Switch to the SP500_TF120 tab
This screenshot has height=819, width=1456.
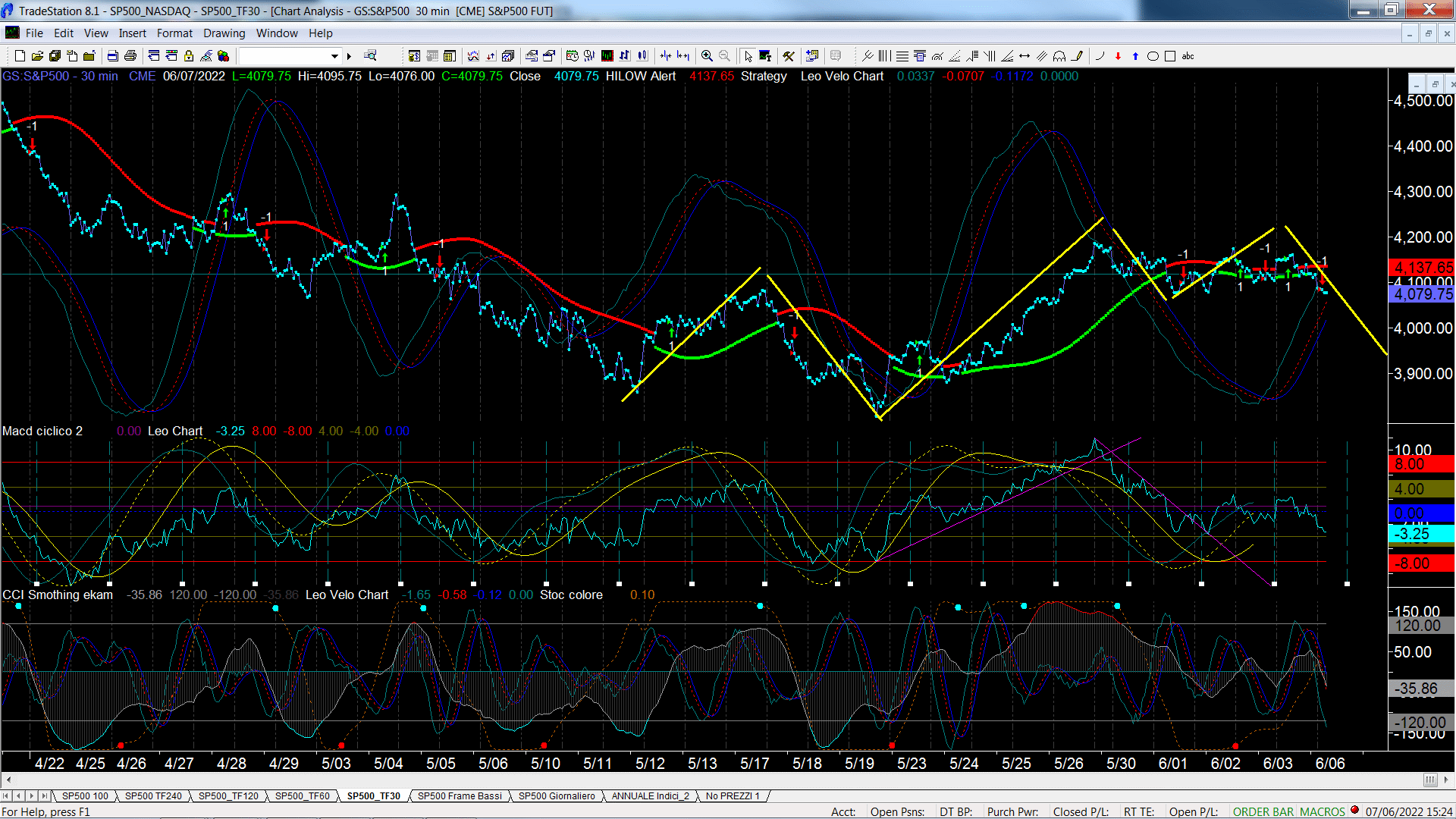point(228,796)
